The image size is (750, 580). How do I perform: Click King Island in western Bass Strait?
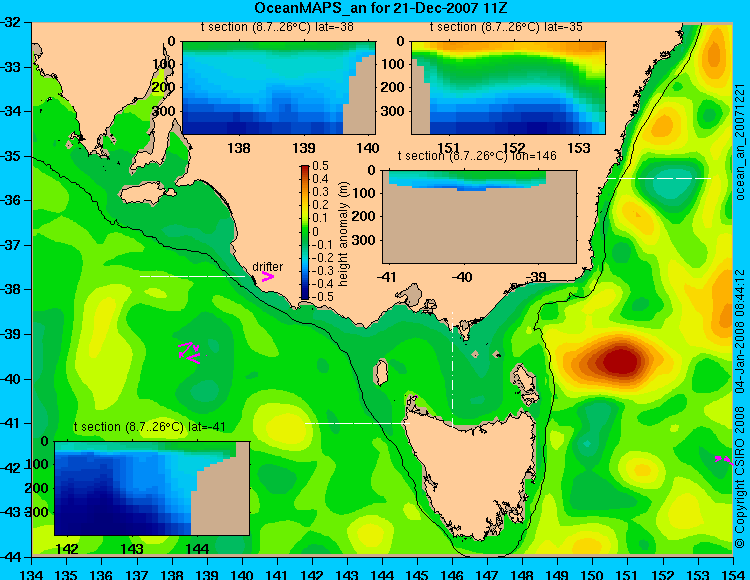tap(381, 372)
